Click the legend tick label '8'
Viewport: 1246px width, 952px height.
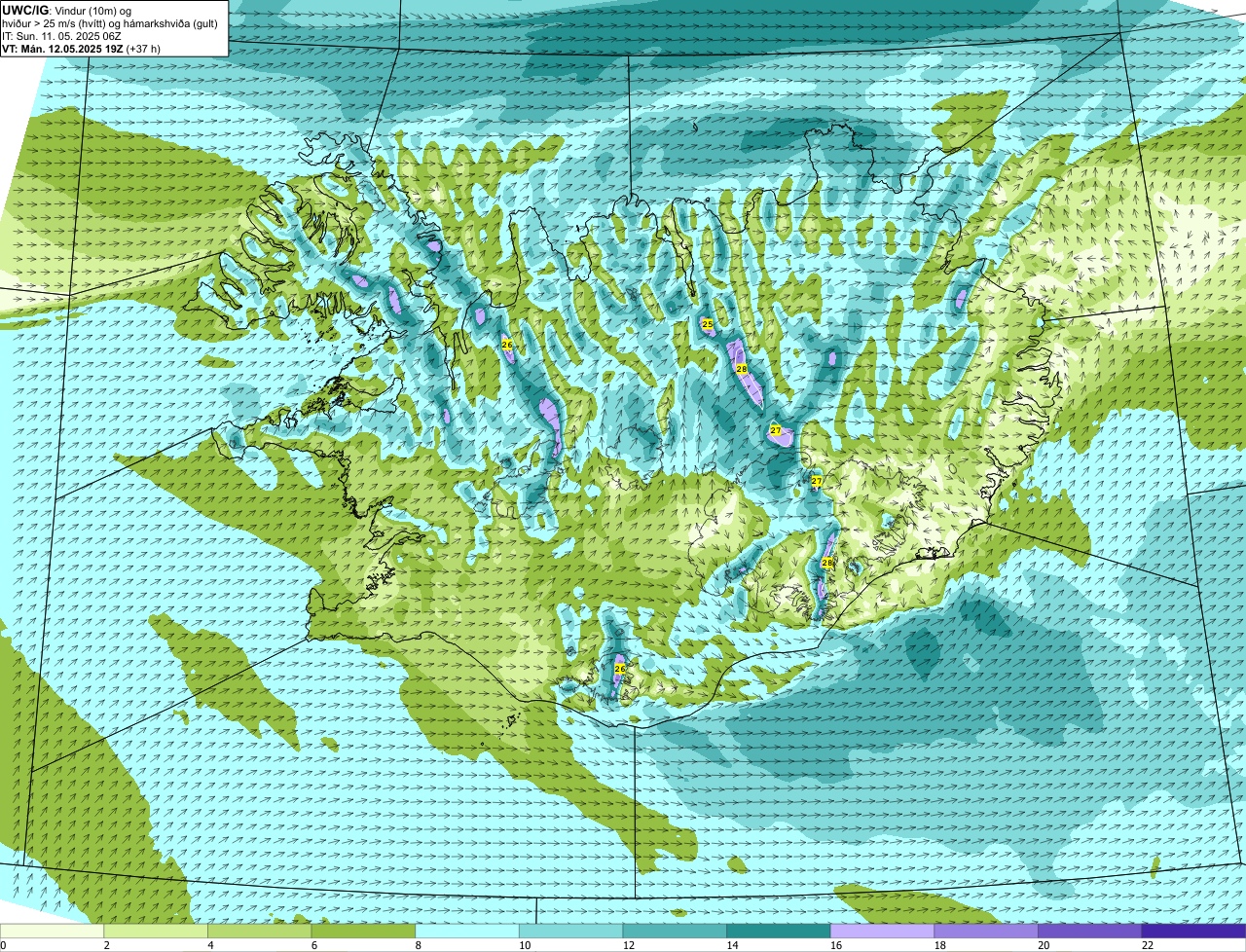click(419, 945)
